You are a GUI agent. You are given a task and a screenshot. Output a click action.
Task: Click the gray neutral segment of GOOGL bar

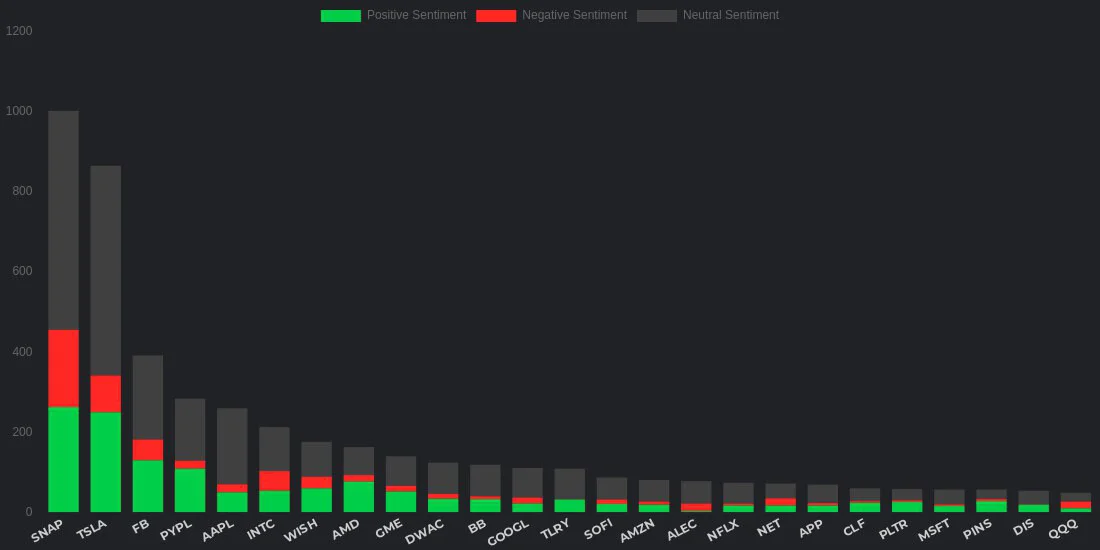pyautogui.click(x=527, y=483)
